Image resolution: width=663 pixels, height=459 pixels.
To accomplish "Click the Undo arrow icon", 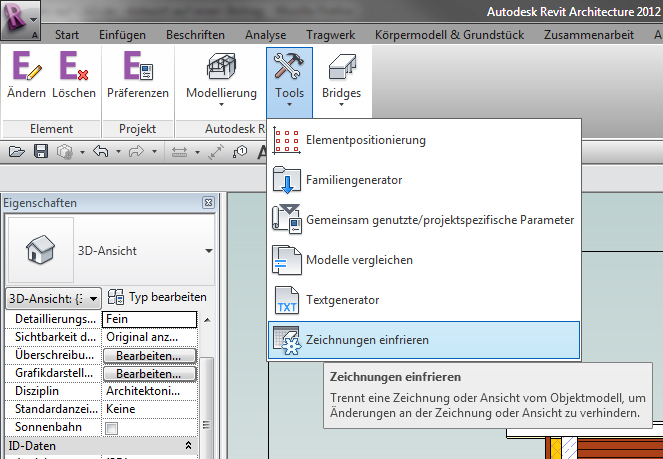I will (x=101, y=151).
